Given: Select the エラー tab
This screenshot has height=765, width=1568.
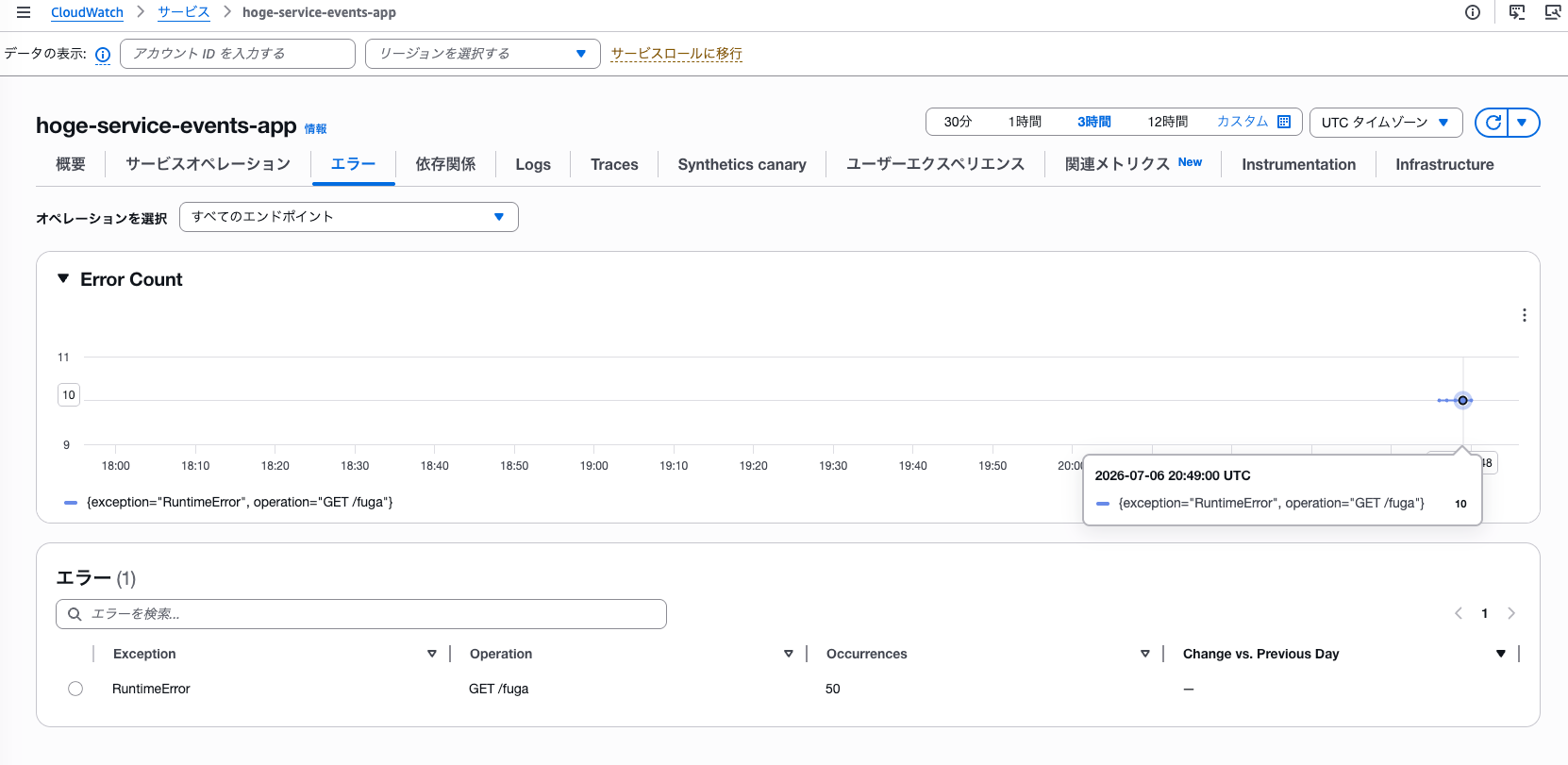Looking at the screenshot, I should click(353, 164).
